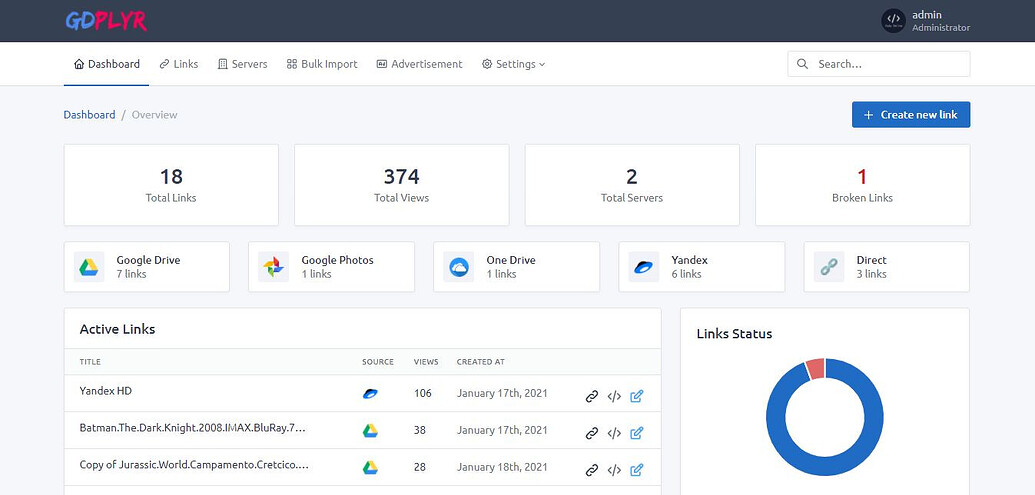The height and width of the screenshot is (495, 1035).
Task: Copy link icon for Batman Dark Knight row
Action: click(x=592, y=433)
